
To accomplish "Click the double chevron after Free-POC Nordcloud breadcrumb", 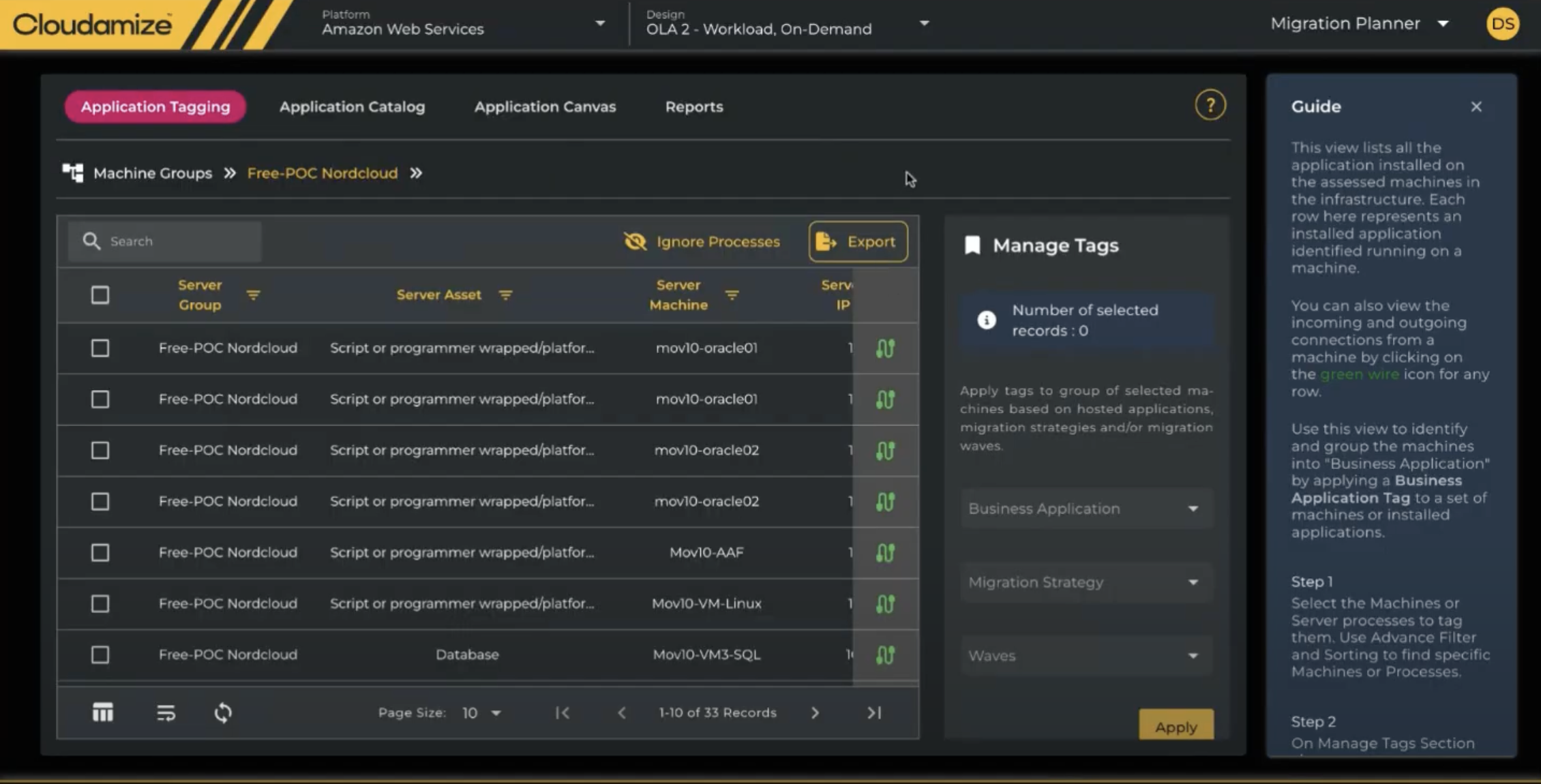I will pos(416,173).
